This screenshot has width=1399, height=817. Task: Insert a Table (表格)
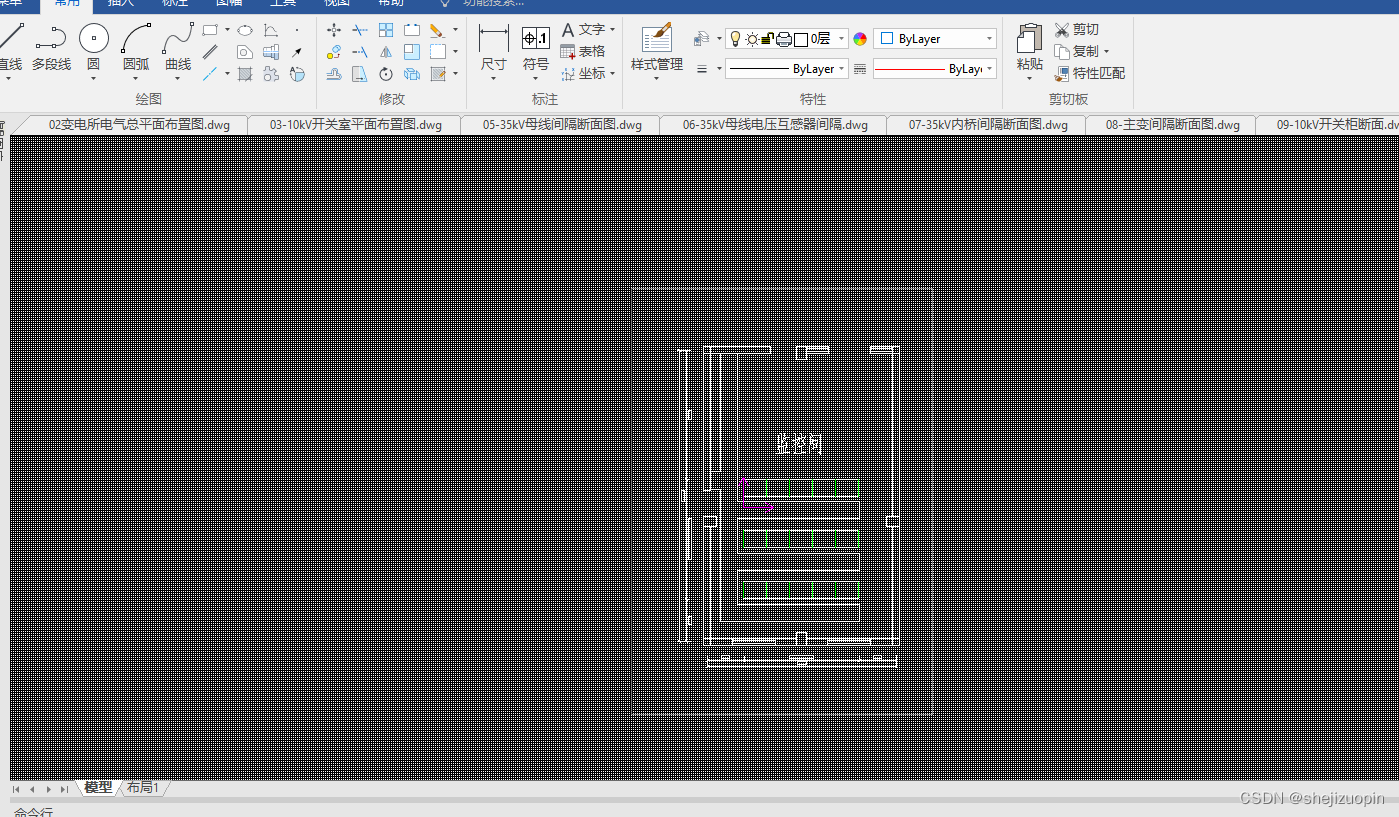coord(583,51)
